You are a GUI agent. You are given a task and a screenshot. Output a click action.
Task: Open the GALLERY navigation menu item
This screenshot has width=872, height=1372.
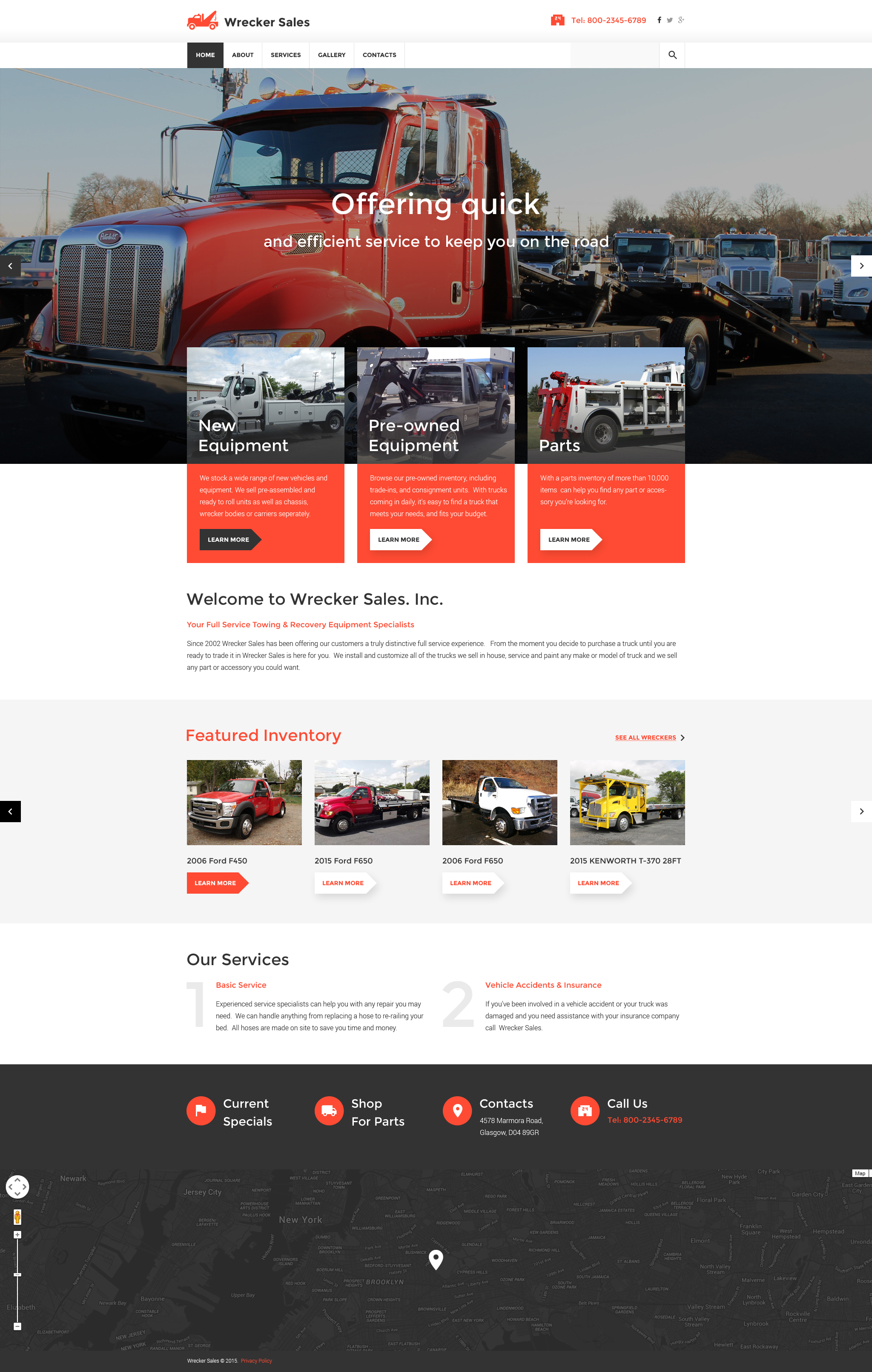331,54
